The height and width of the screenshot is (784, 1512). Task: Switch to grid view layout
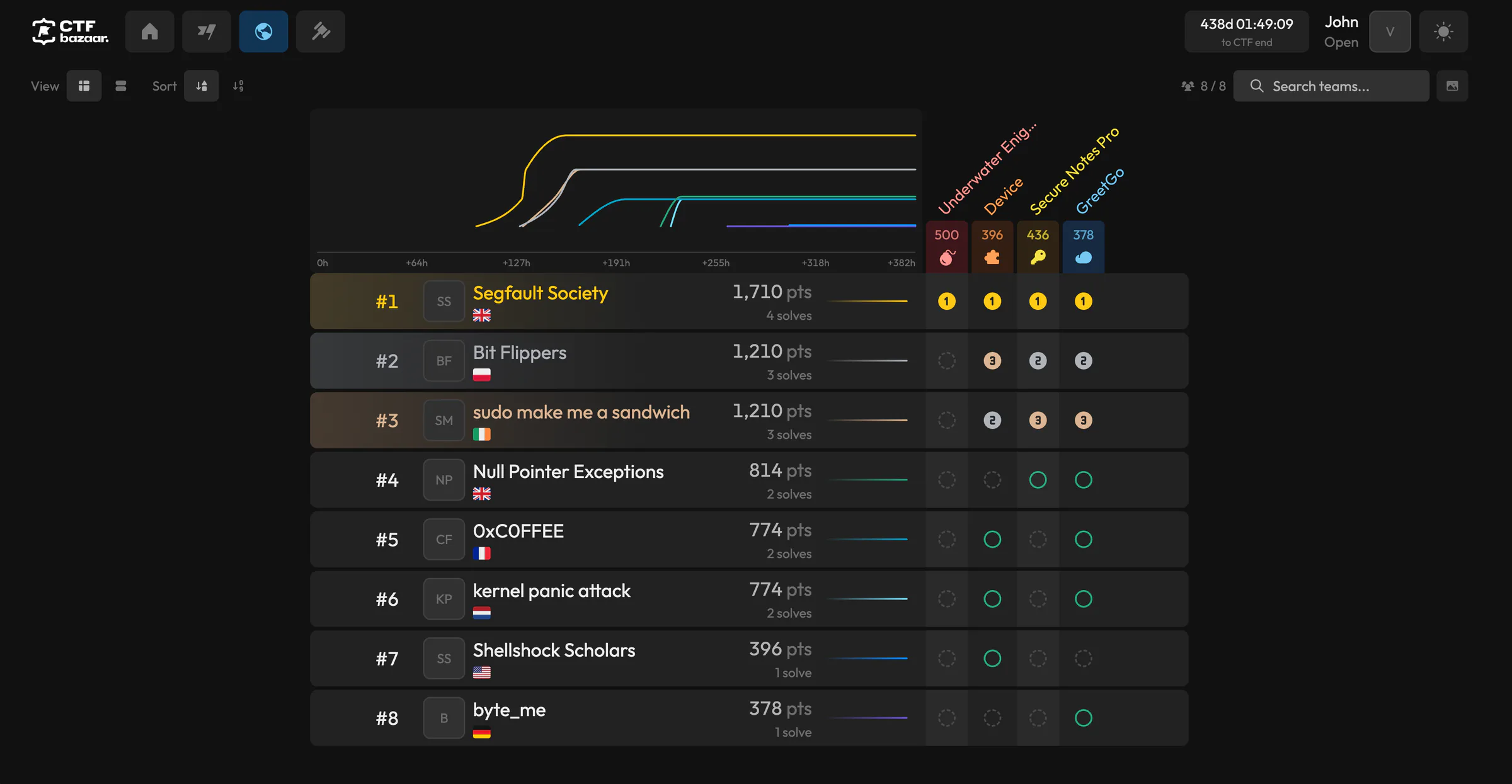pos(84,86)
